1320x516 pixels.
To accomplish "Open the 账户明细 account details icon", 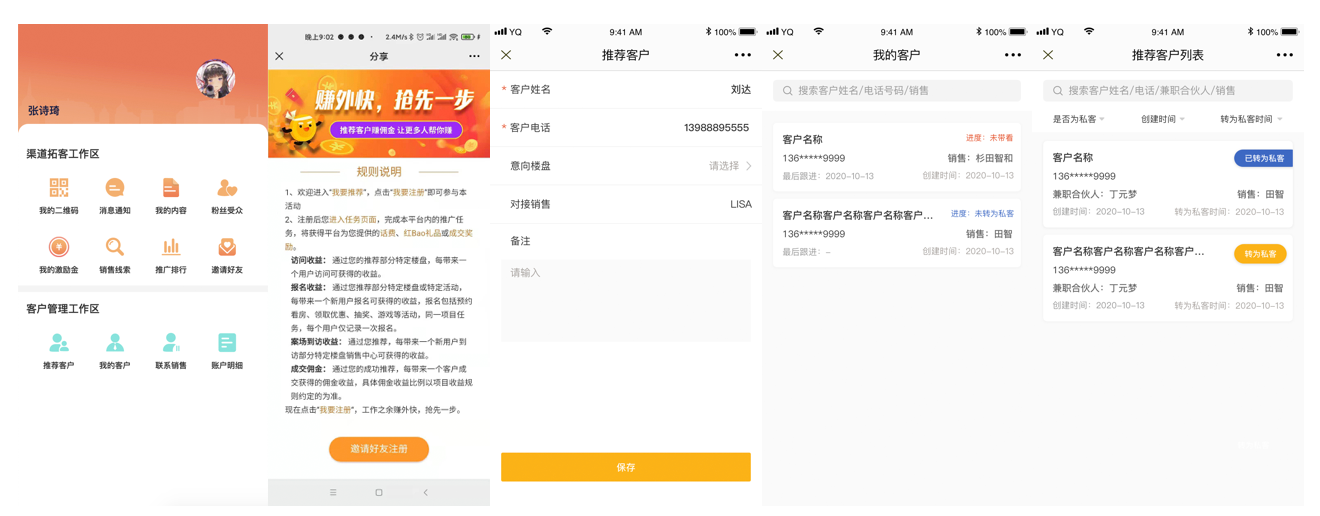I will coord(227,343).
